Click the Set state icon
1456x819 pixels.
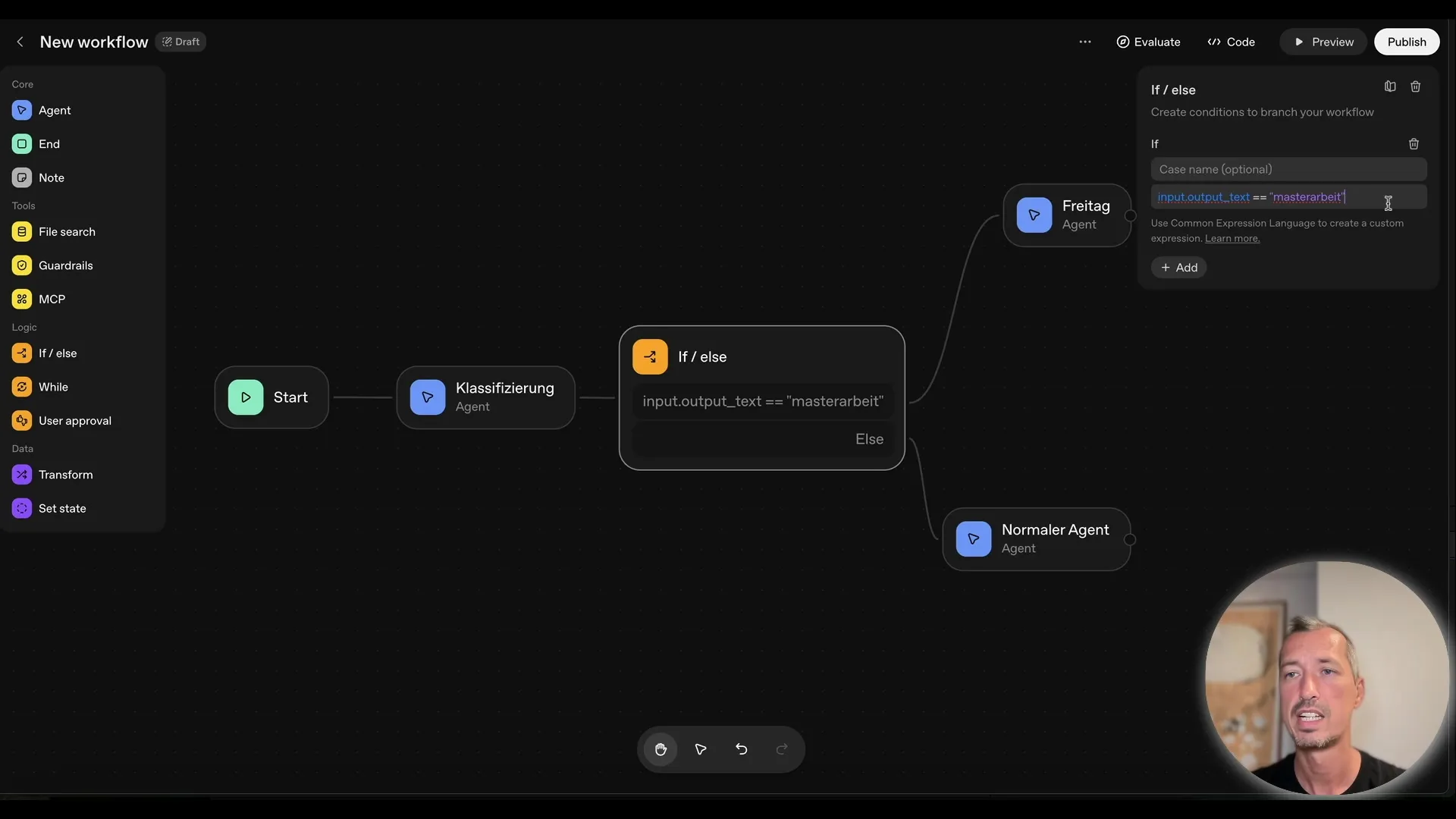(x=21, y=508)
